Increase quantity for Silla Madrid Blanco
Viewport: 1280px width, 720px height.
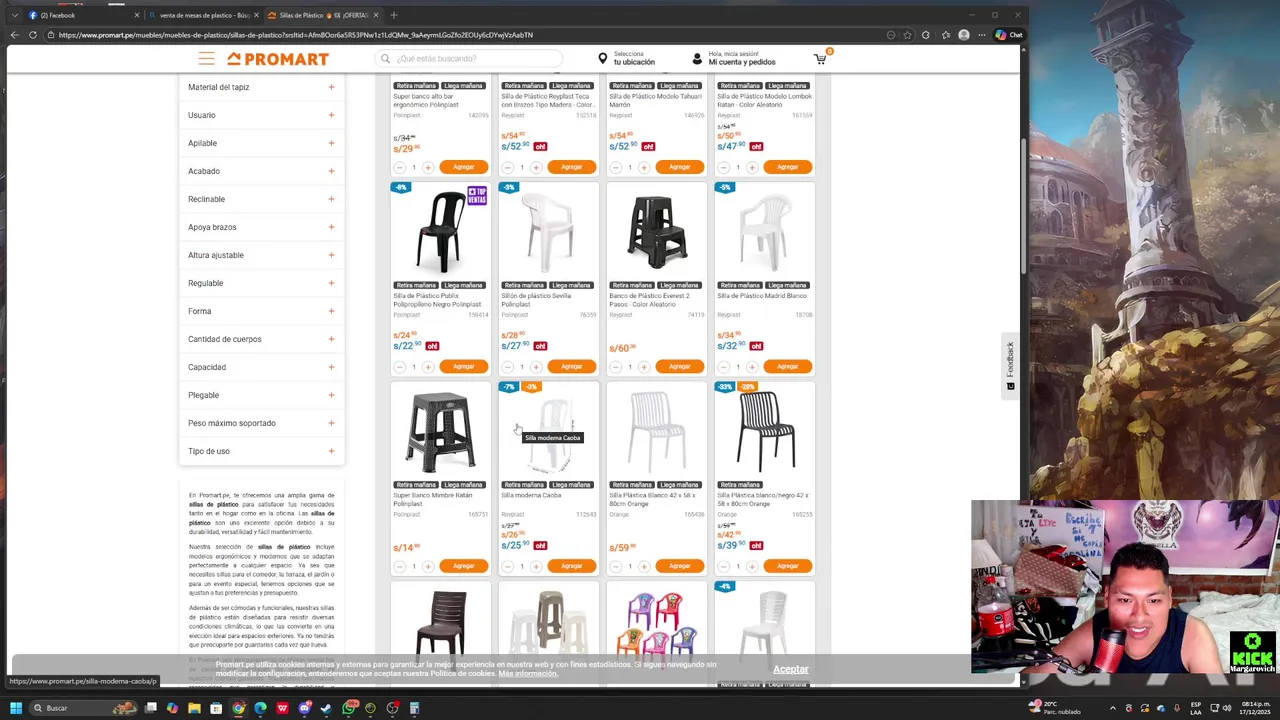(752, 366)
